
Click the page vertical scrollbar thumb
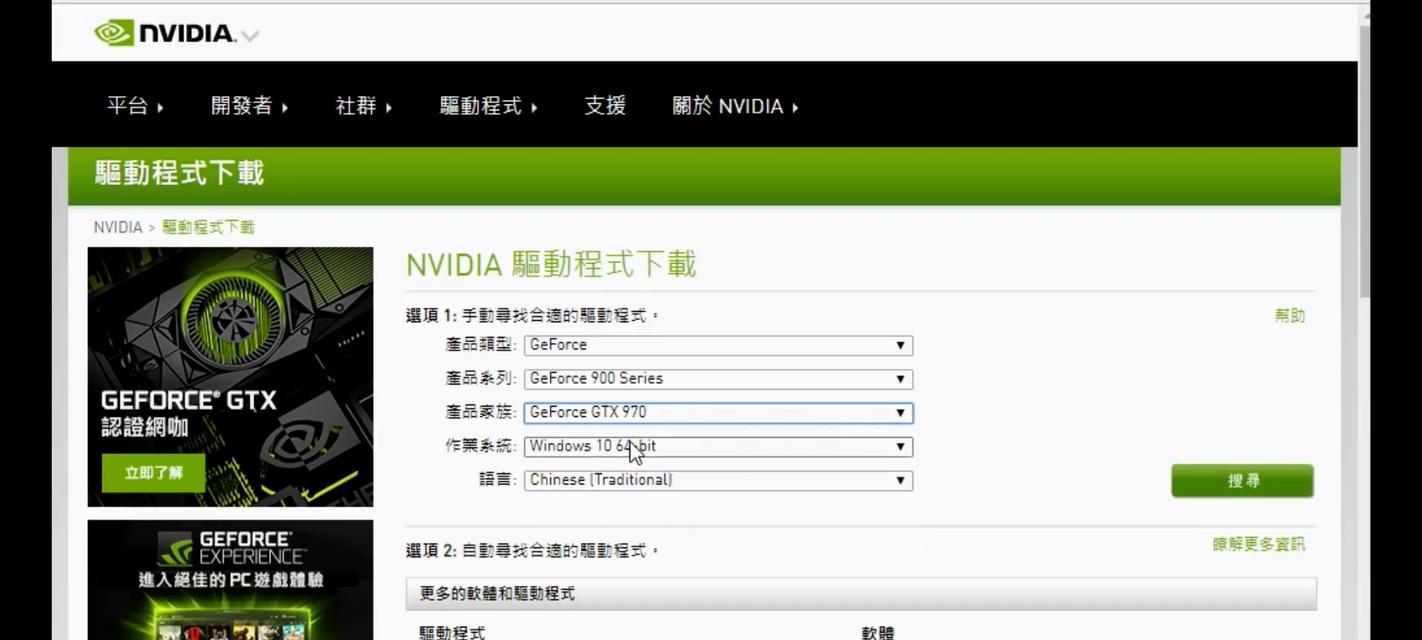(x=1364, y=160)
